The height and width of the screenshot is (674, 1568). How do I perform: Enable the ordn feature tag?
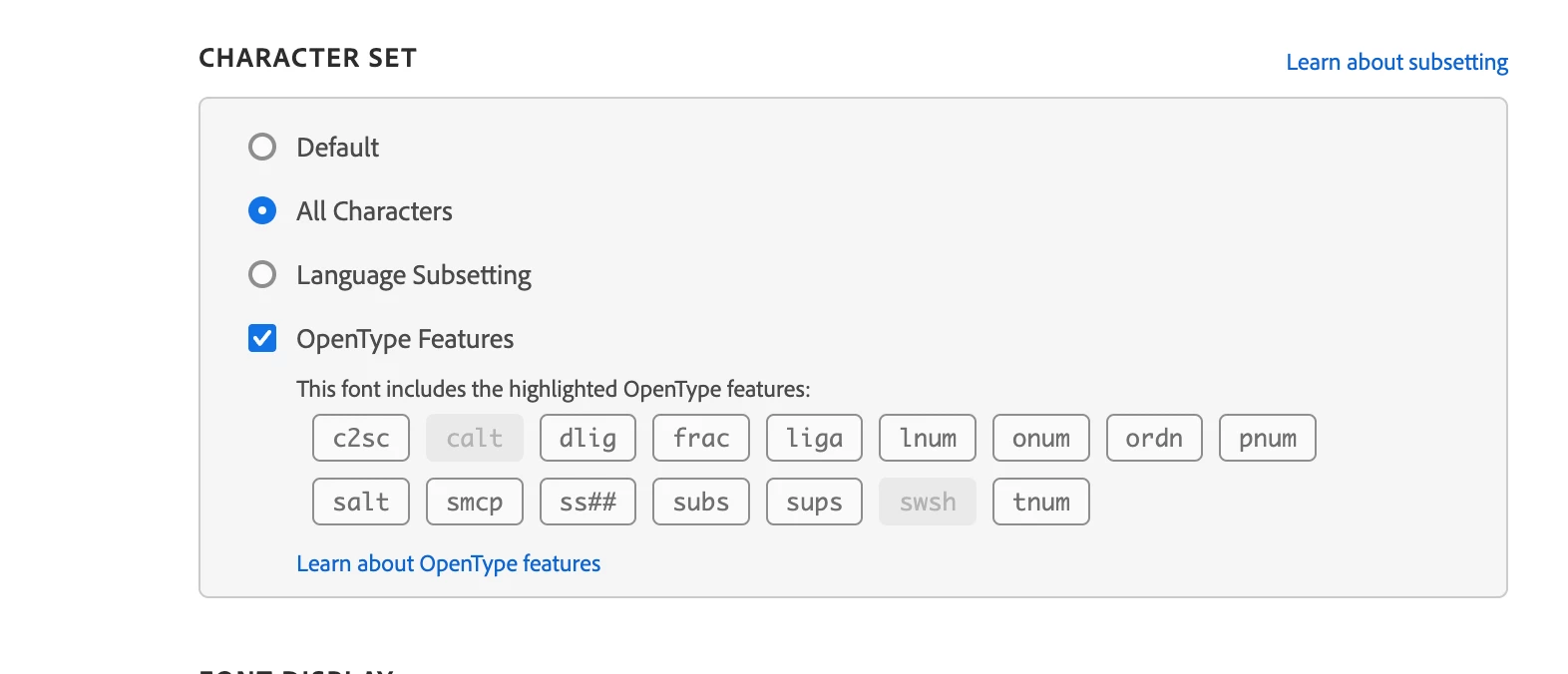click(1154, 438)
